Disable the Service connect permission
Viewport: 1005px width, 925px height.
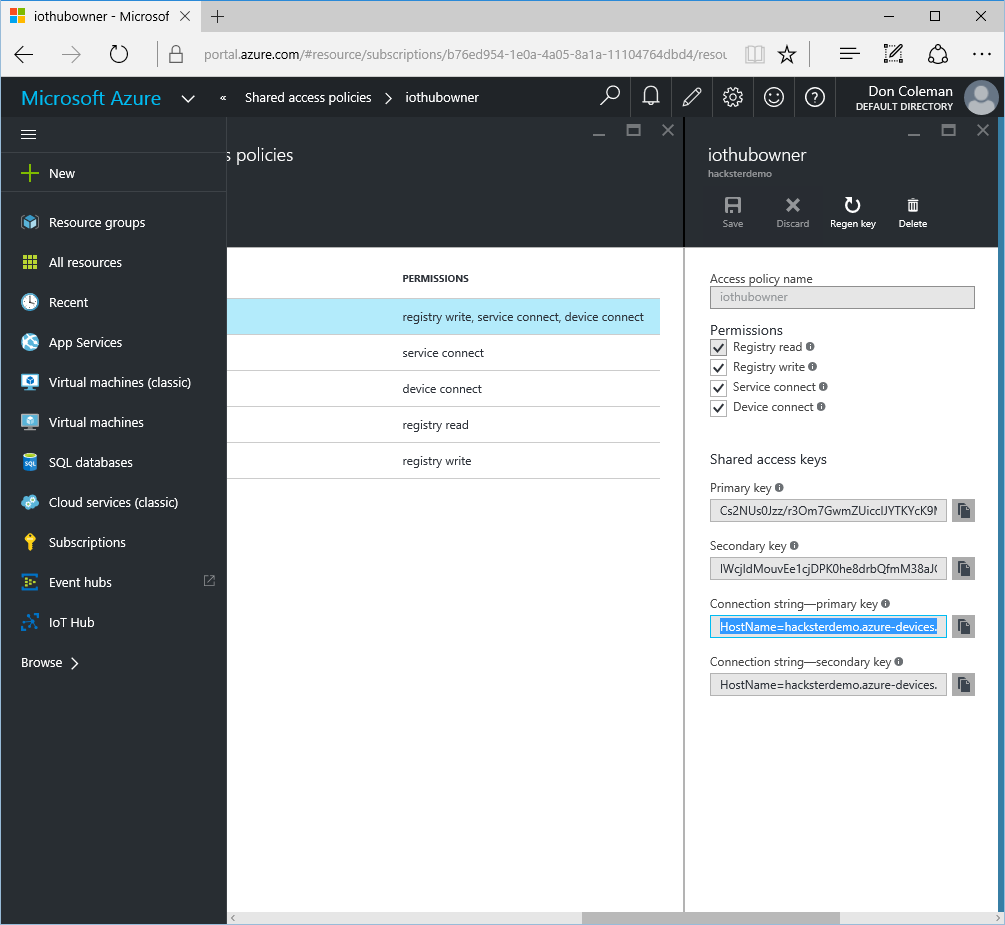717,387
